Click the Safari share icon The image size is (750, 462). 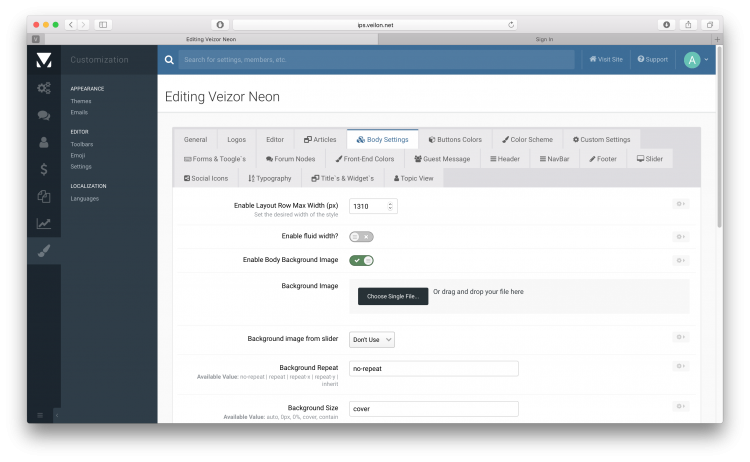688,24
